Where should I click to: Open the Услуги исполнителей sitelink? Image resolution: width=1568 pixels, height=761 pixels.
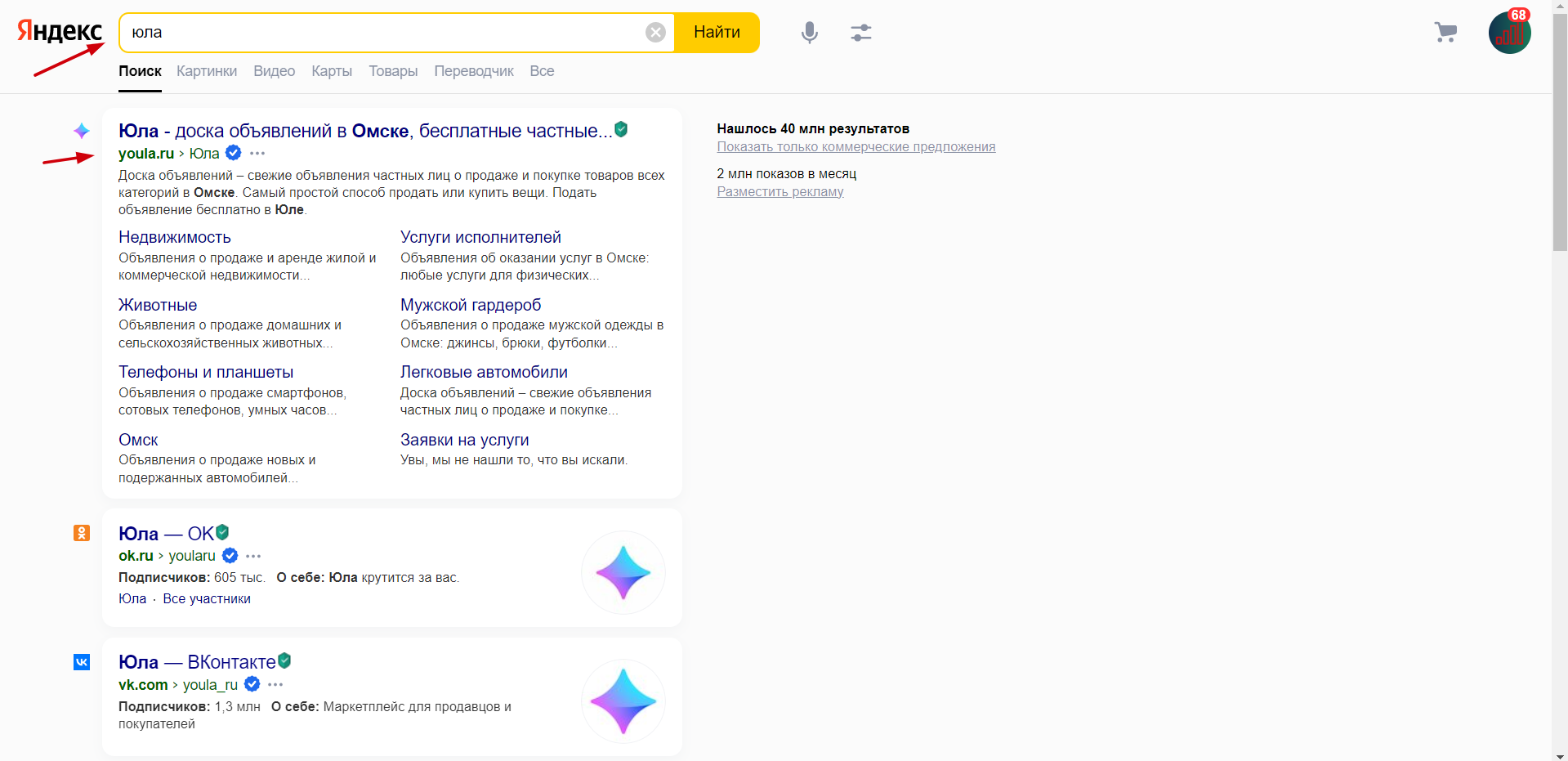point(480,237)
